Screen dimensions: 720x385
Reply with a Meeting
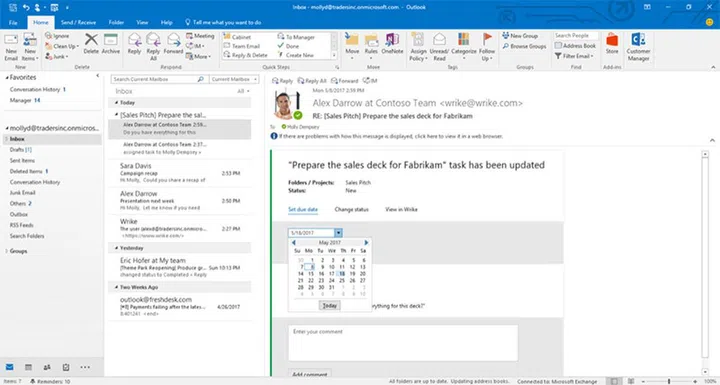tap(200, 36)
